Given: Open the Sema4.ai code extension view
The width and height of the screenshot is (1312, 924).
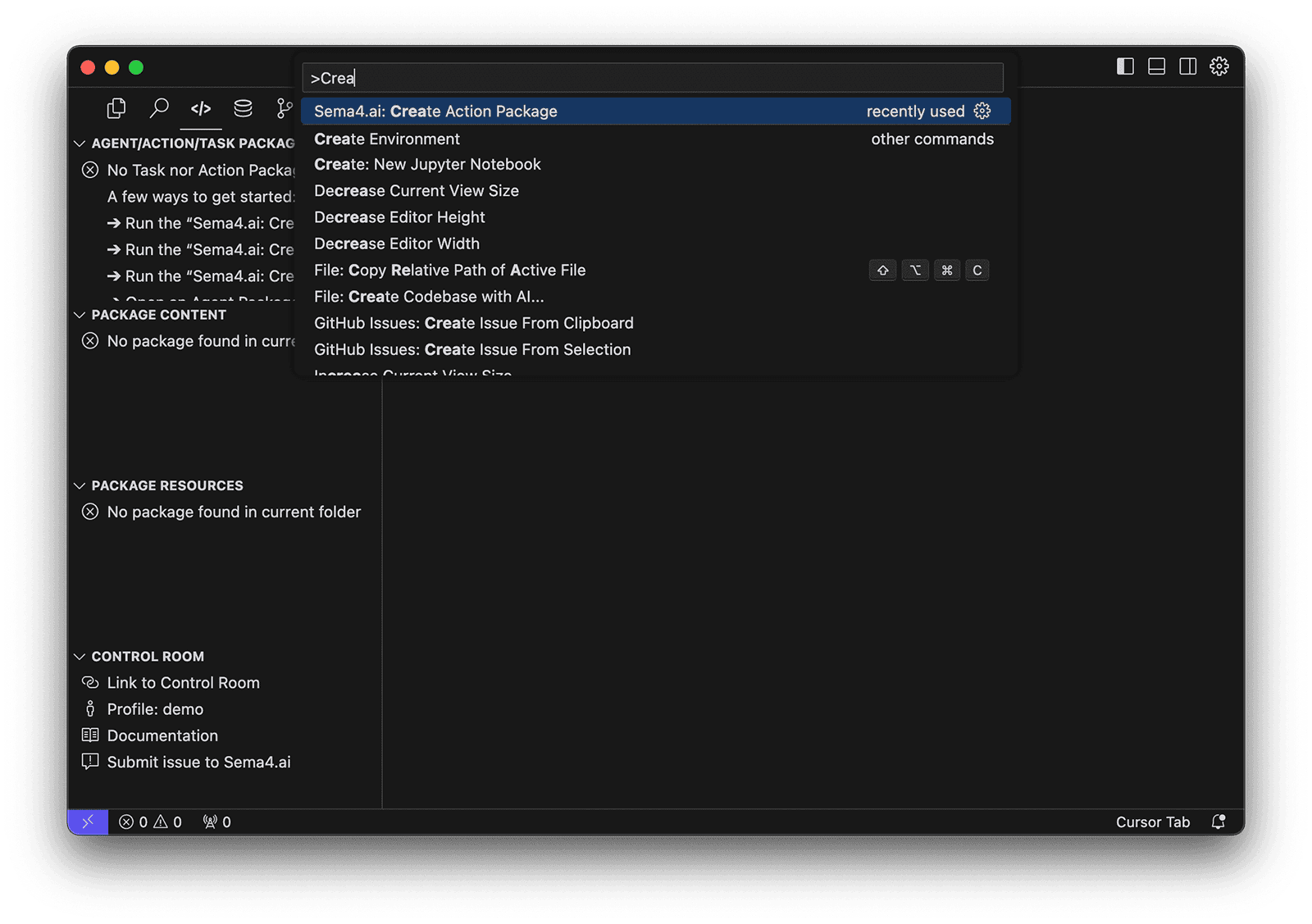Looking at the screenshot, I should 201,107.
